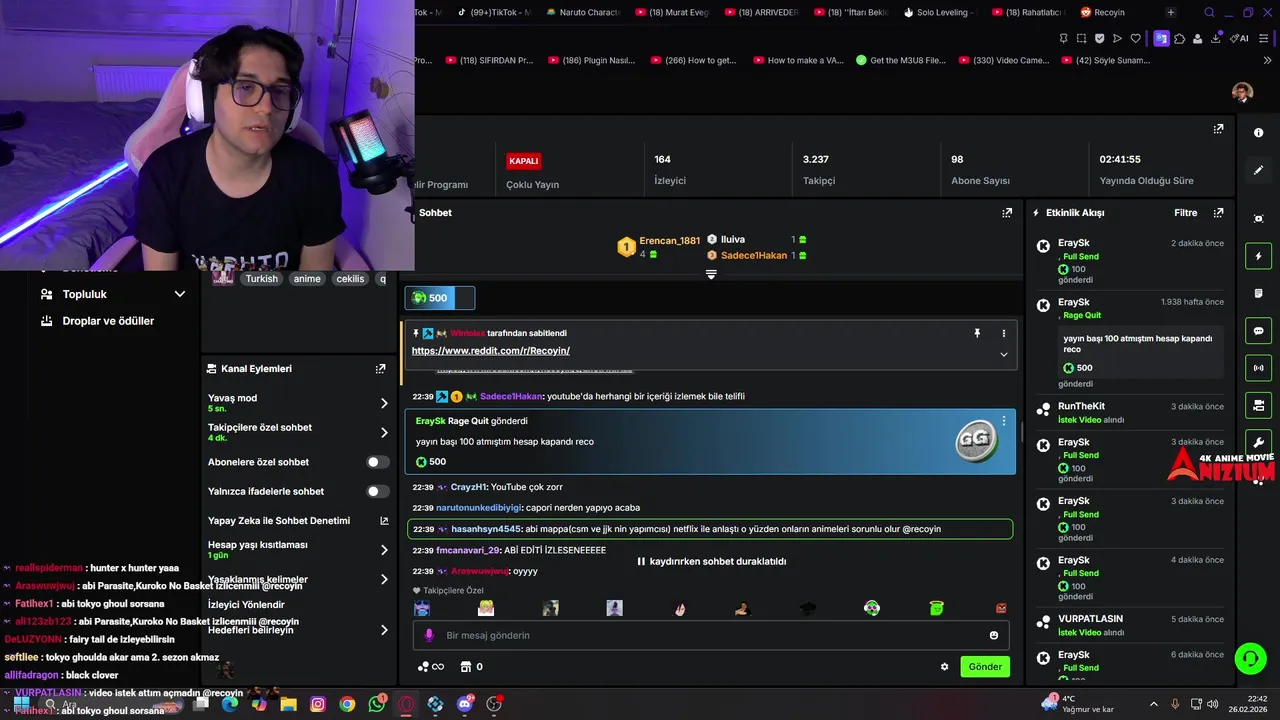Click the Filtre button in activity feed
The height and width of the screenshot is (720, 1280).
coord(1185,213)
